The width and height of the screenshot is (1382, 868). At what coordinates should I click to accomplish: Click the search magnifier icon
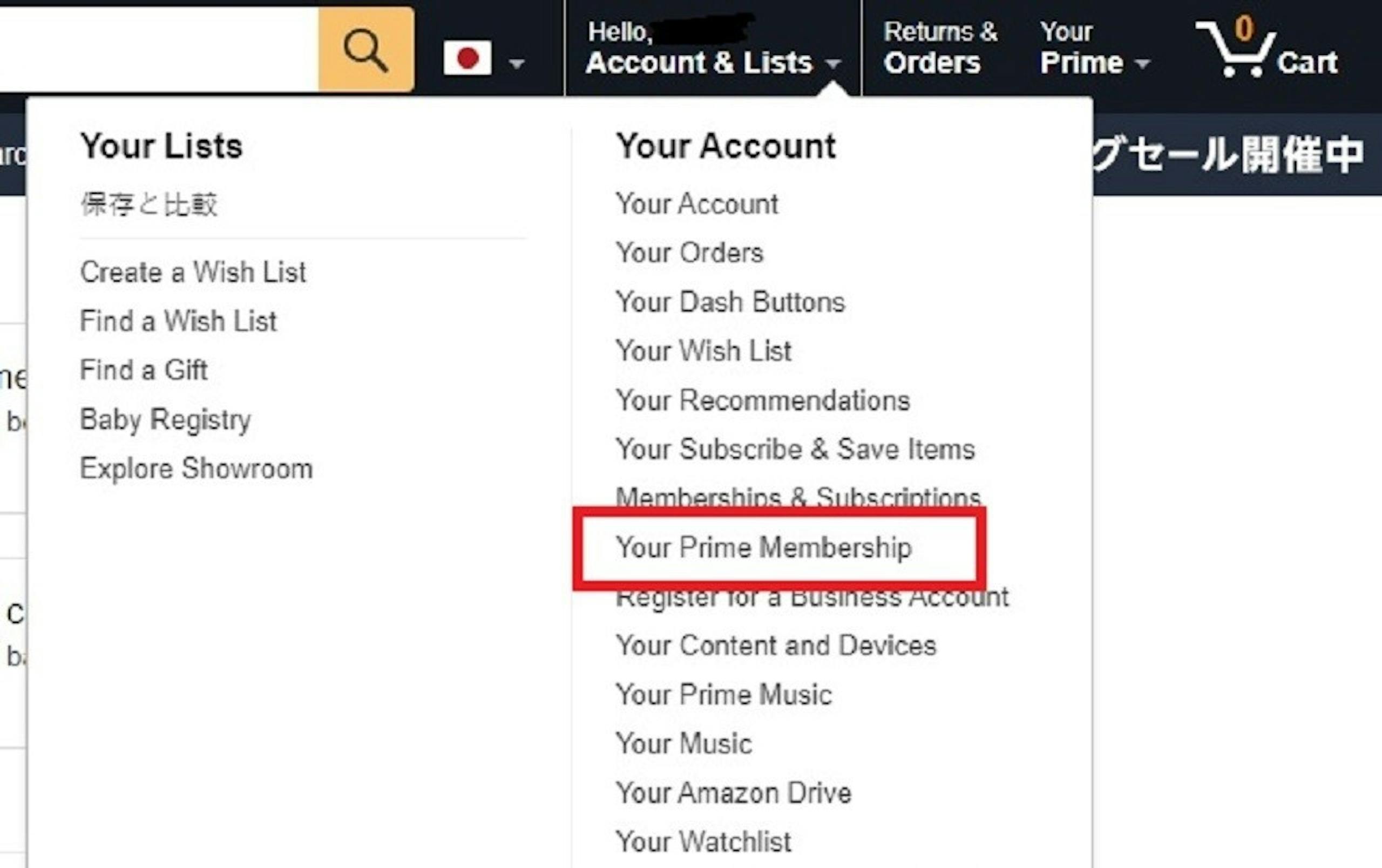[366, 50]
